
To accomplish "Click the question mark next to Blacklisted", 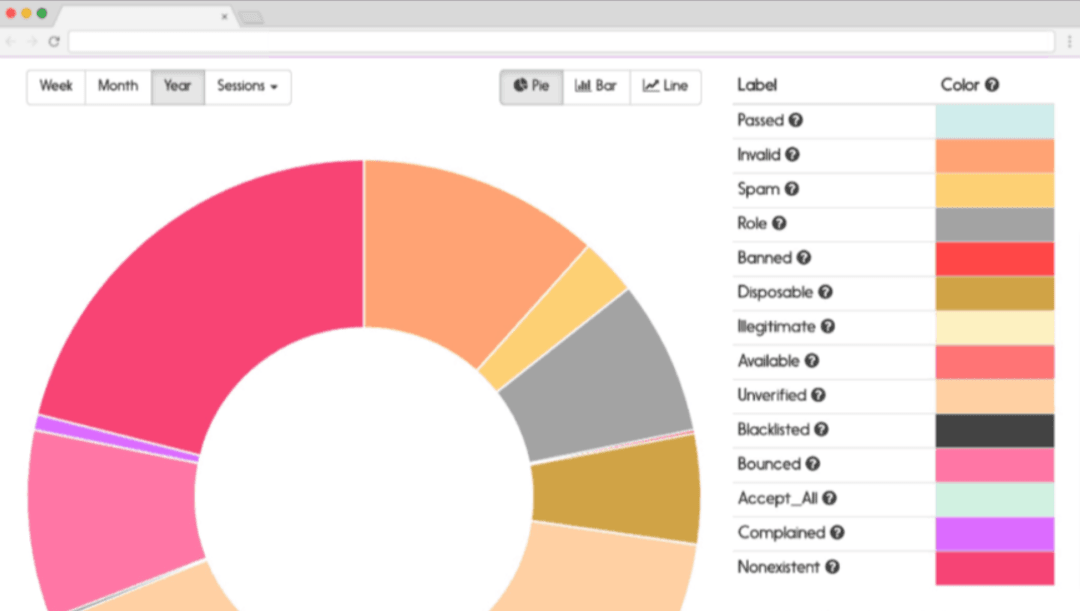I will click(x=822, y=430).
